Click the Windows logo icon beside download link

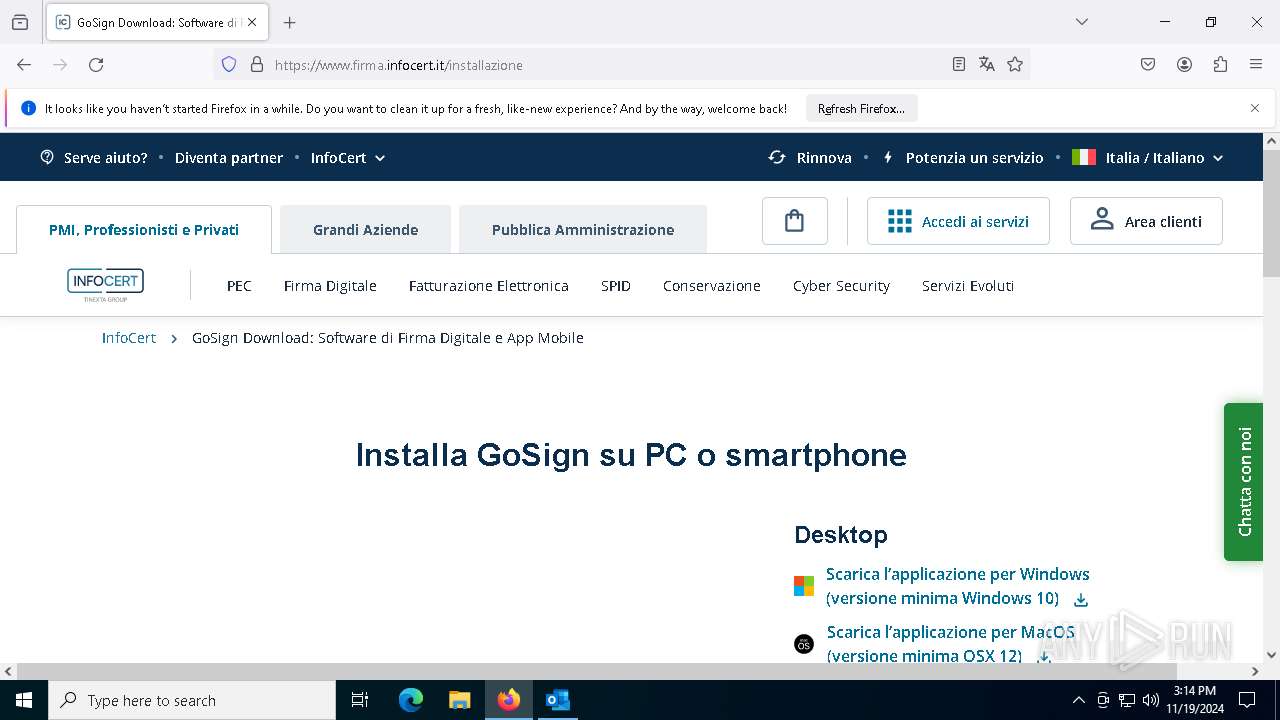click(x=804, y=586)
